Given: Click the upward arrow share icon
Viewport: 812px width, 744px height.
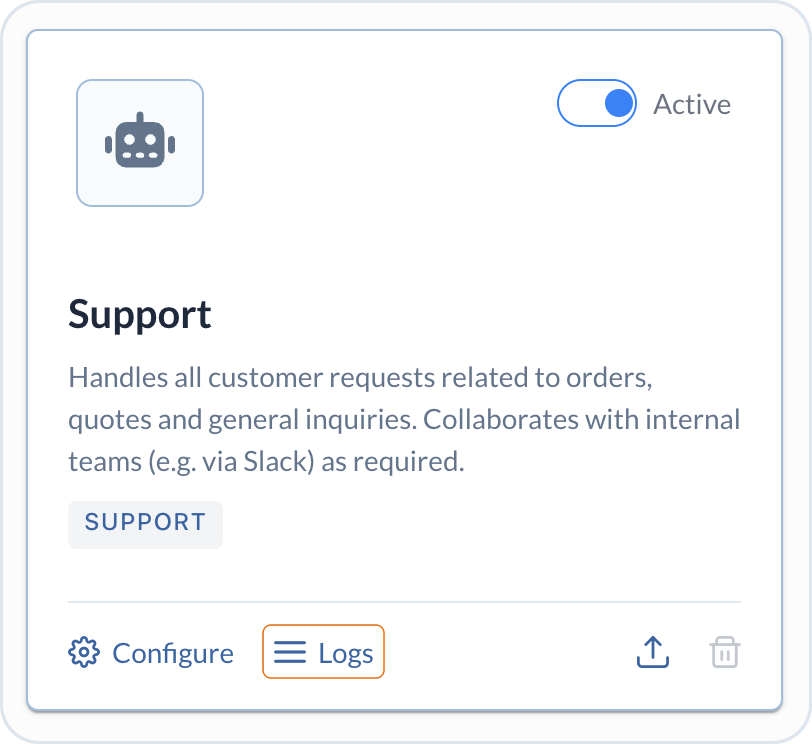Looking at the screenshot, I should click(x=652, y=652).
